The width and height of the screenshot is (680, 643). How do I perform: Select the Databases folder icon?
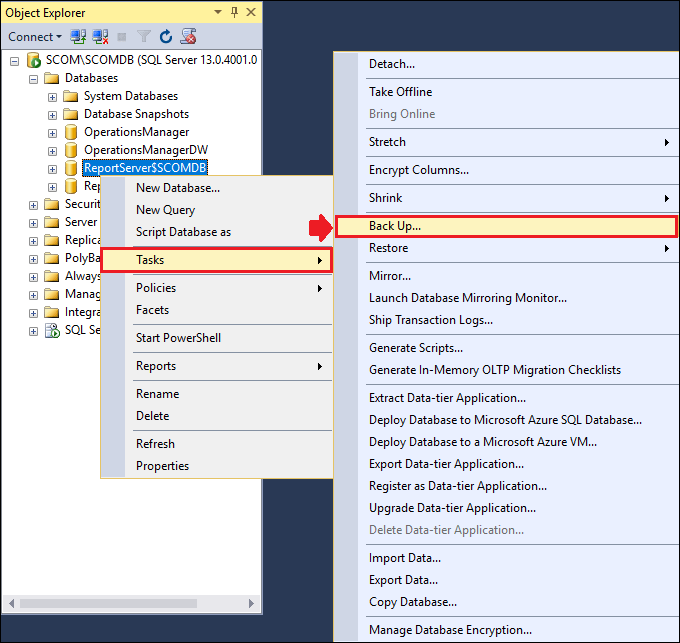[x=52, y=78]
